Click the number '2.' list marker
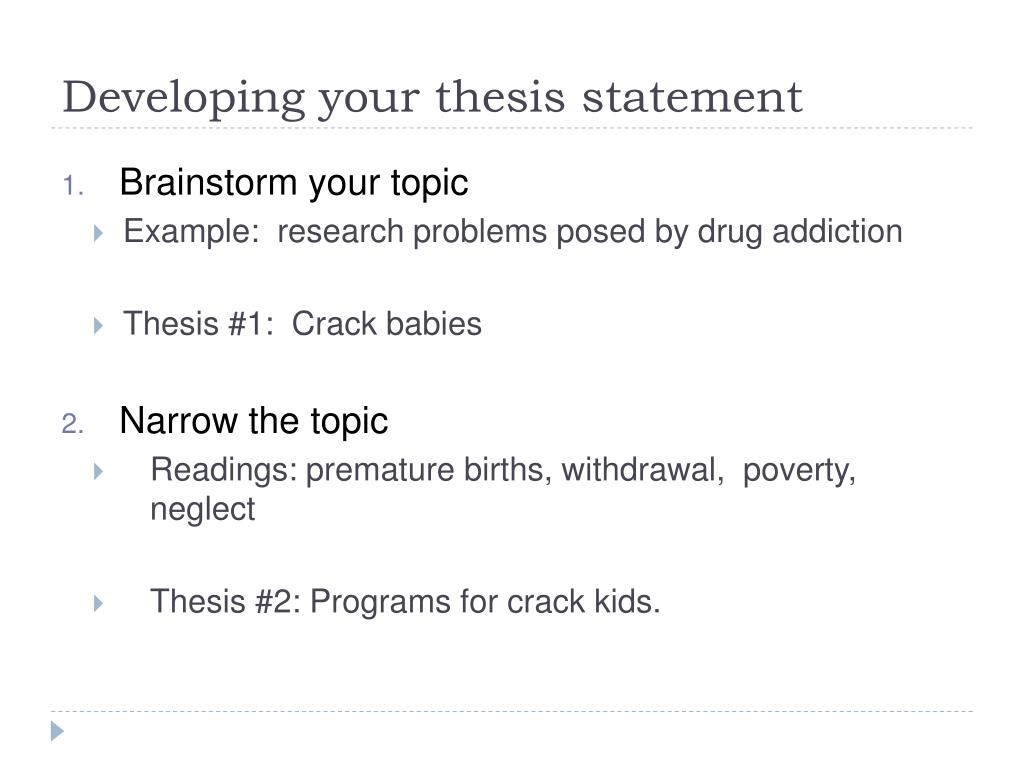 (73, 424)
